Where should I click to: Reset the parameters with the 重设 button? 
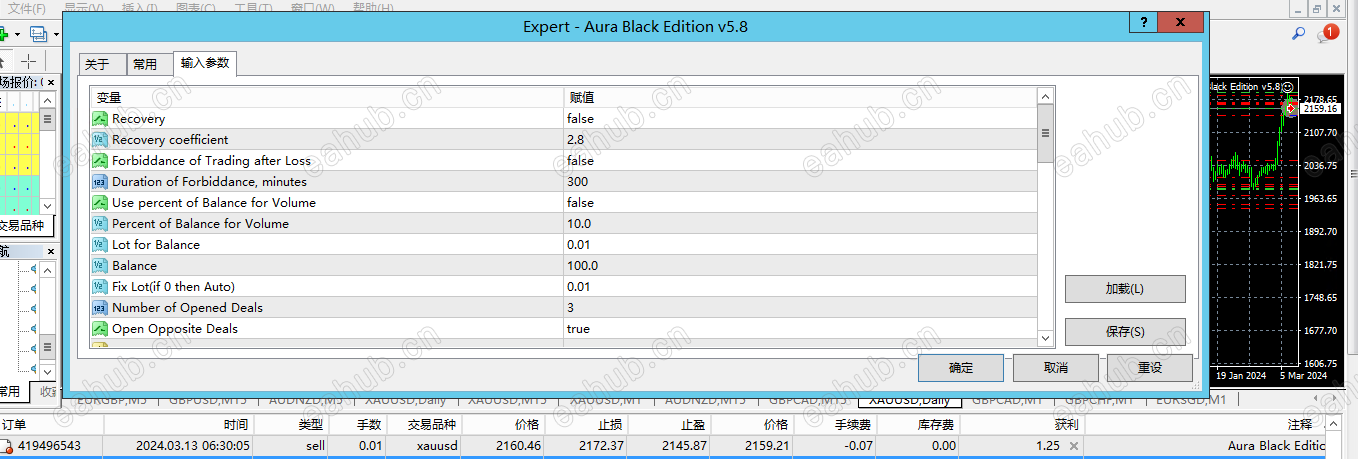[x=1150, y=368]
